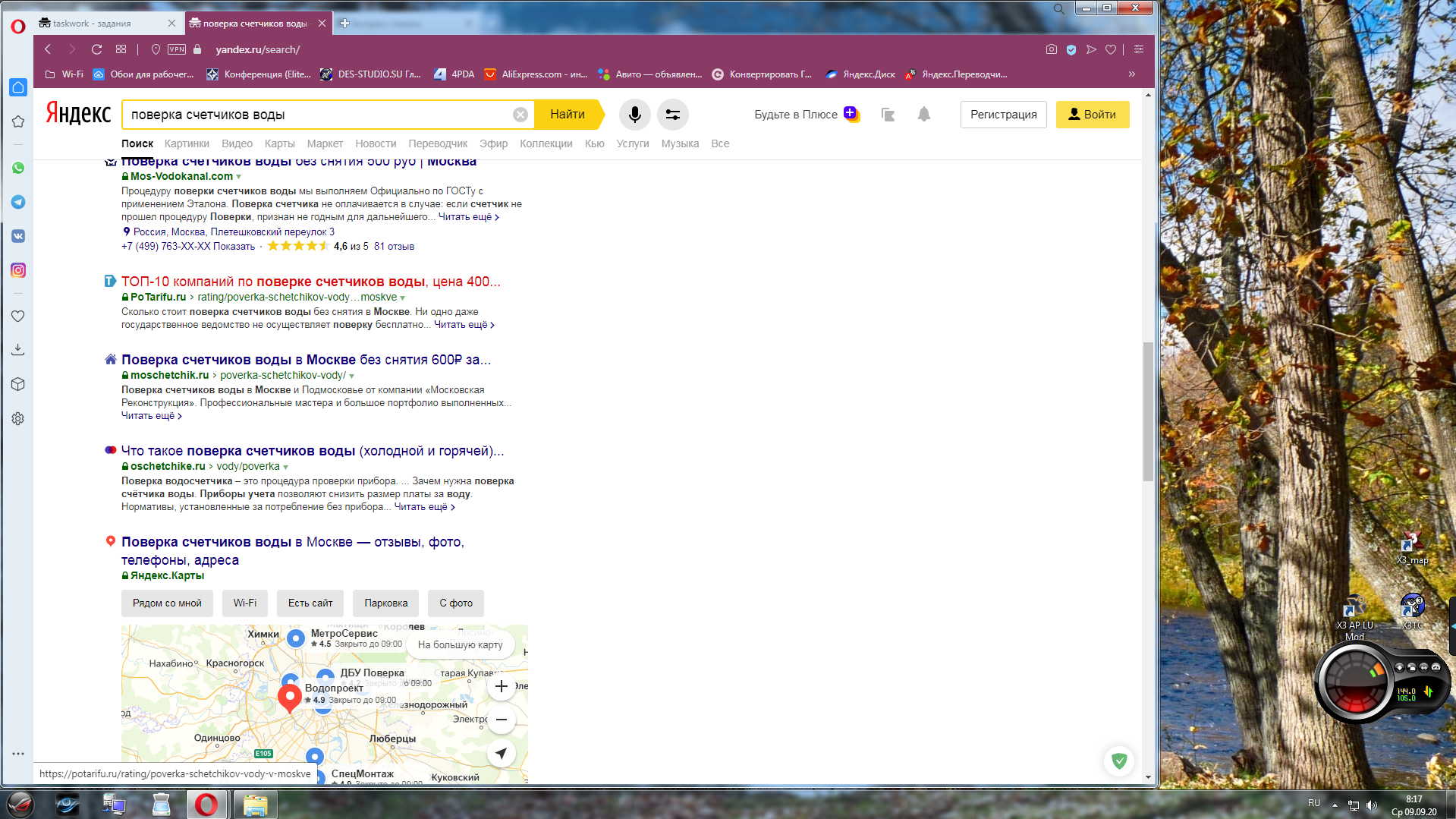
Task: Open Extensions cube icon in sidebar
Action: coord(18,384)
